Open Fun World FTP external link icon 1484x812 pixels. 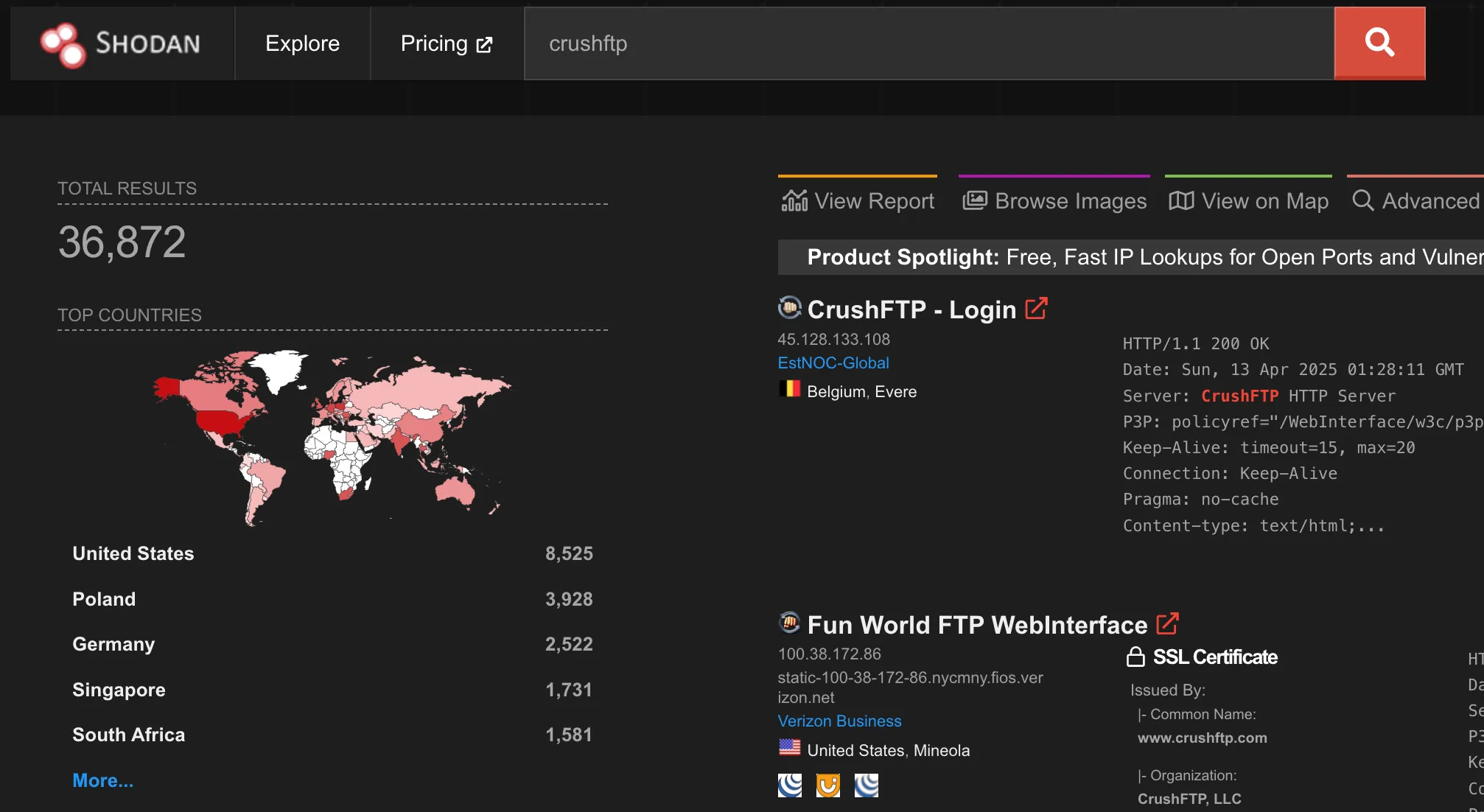(1167, 624)
